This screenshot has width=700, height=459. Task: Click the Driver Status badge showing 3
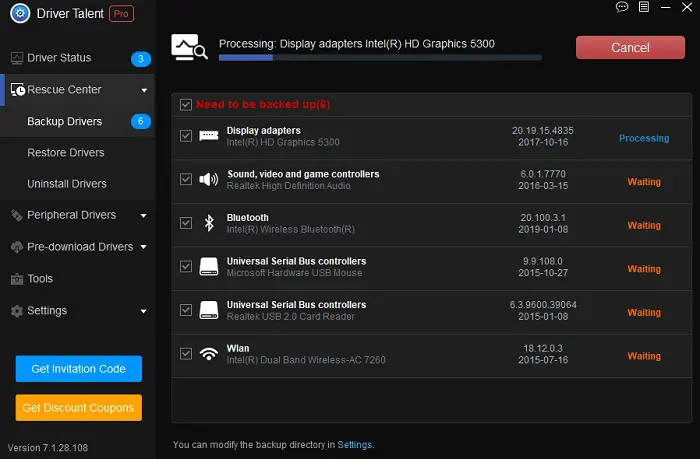(x=141, y=58)
